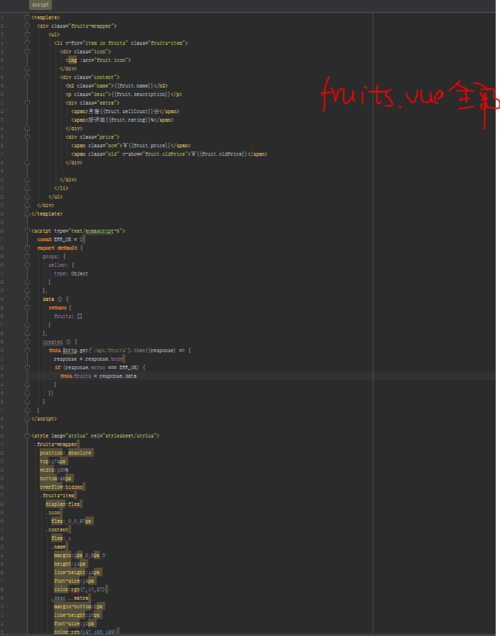
Task: Click the 'position: absolute' style line
Action: coord(66,453)
